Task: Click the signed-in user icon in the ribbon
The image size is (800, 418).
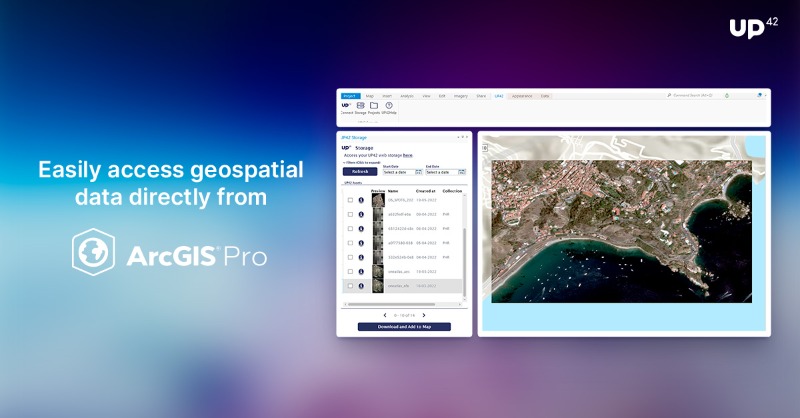Action: (x=759, y=95)
